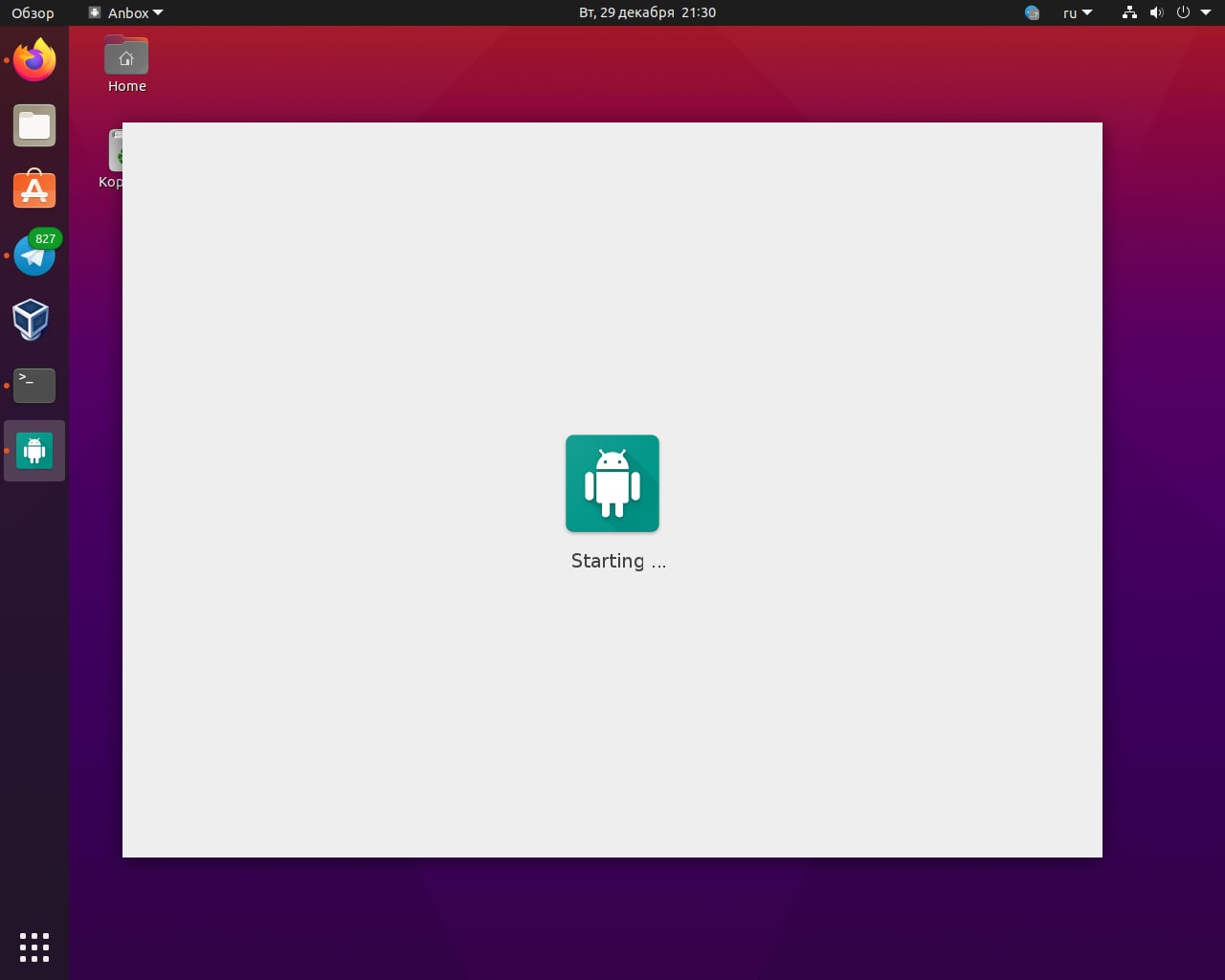Open the Home desktop folder
Viewport: 1225px width, 980px height.
pyautogui.click(x=126, y=56)
